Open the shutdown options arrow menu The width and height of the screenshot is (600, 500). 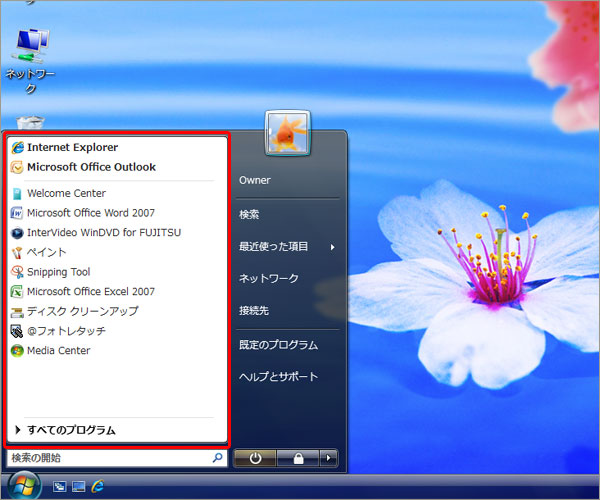(329, 458)
